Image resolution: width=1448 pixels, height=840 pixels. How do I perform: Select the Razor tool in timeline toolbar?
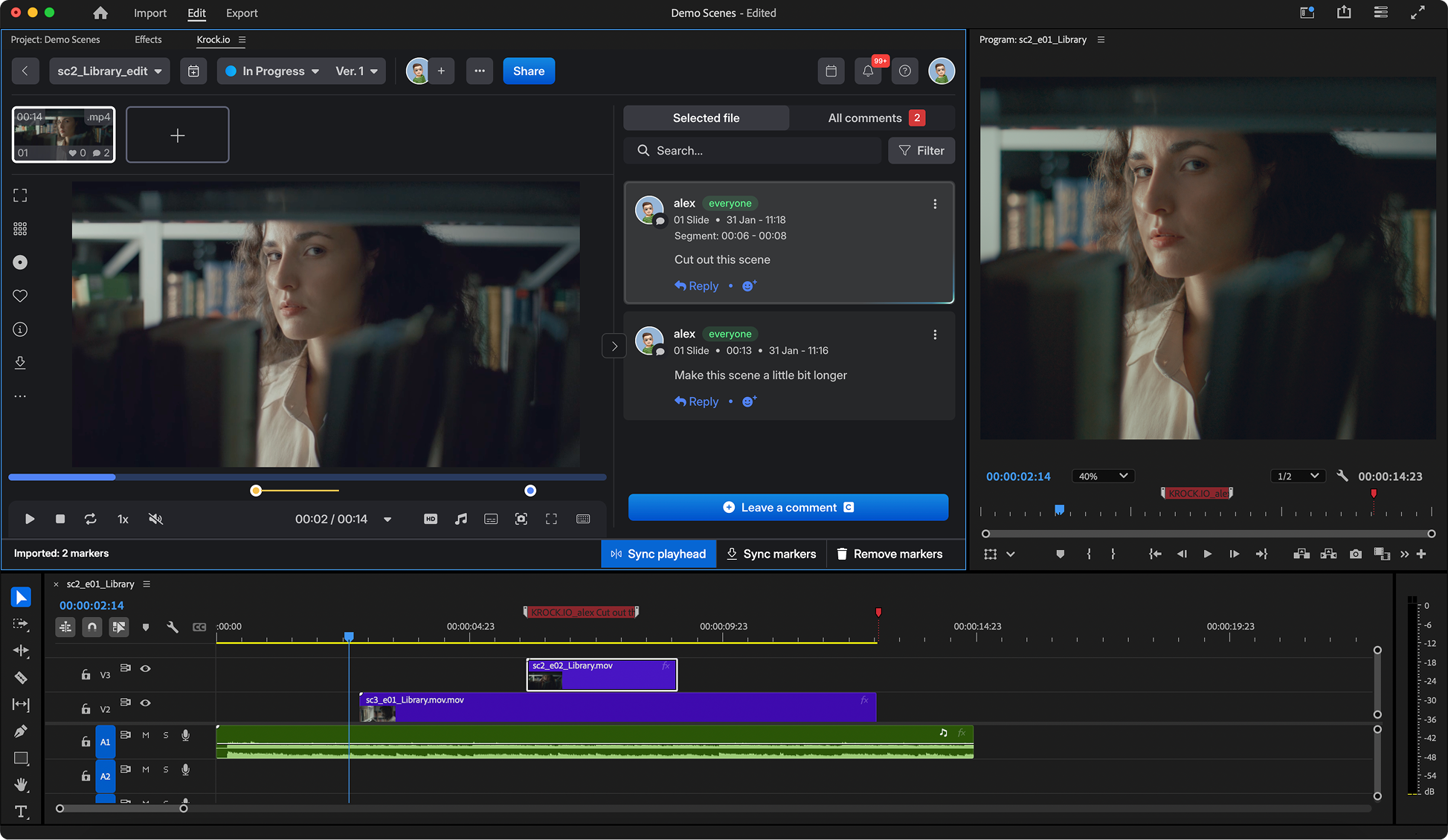tap(21, 677)
